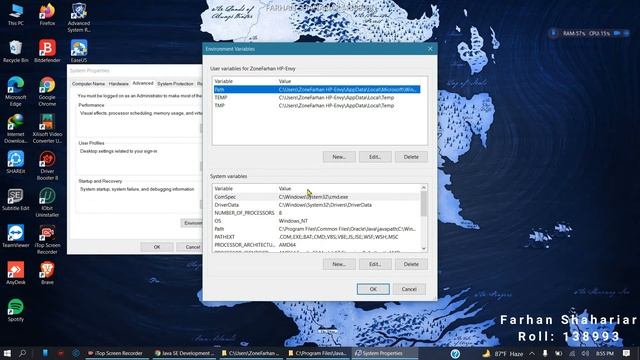Open Subtitle Edit desktop icon
Screen dimensions: 640x360
point(16,199)
